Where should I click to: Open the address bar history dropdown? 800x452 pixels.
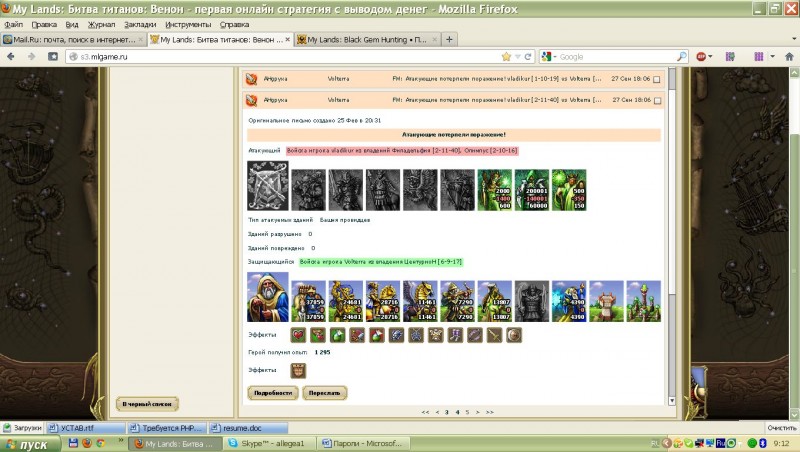coord(520,57)
